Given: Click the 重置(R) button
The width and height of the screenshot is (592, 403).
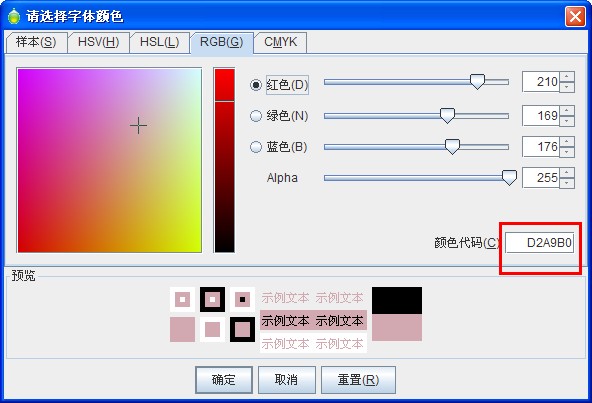Looking at the screenshot, I should pyautogui.click(x=358, y=380).
